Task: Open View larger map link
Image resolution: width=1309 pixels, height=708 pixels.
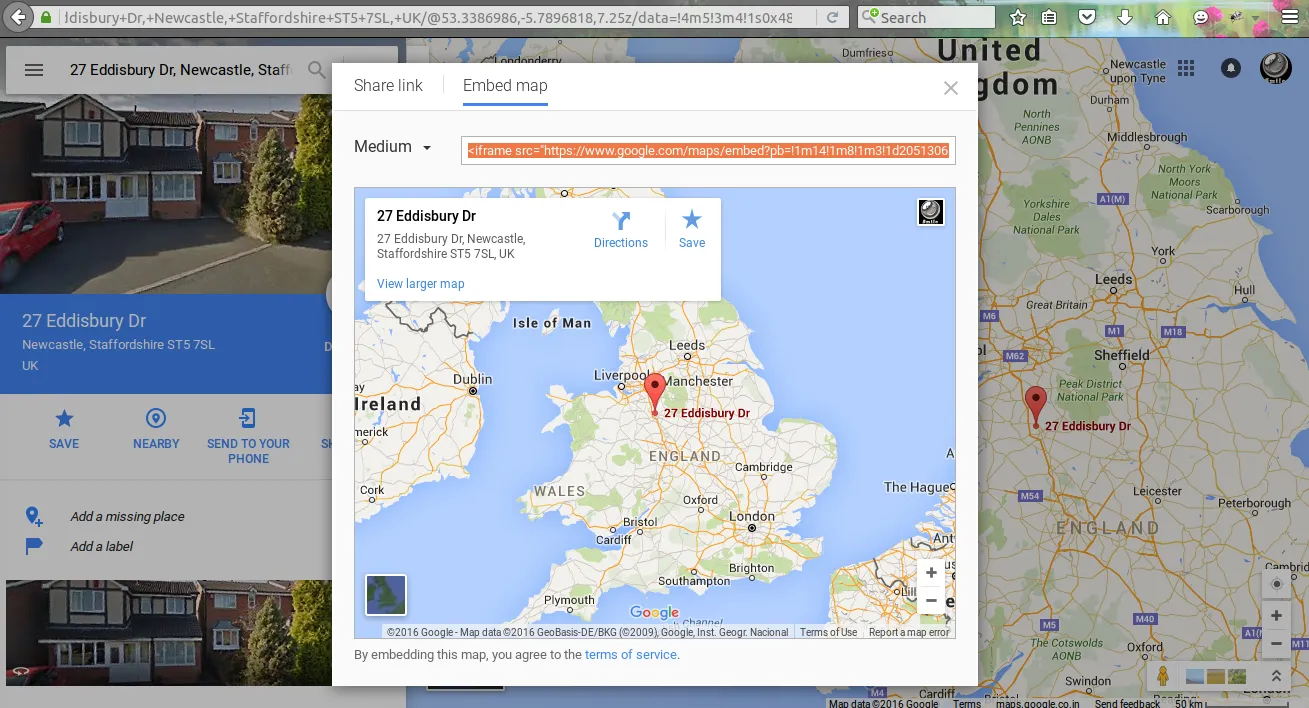Action: 421,284
